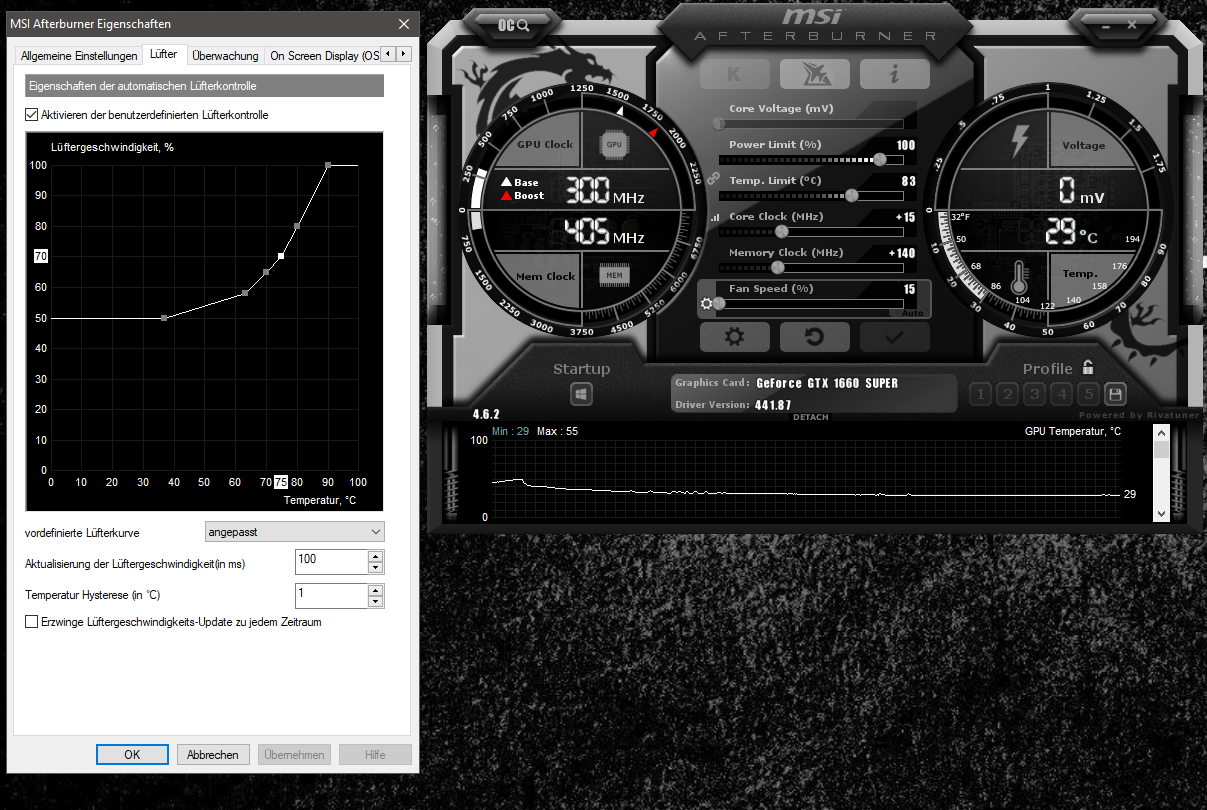Select the Lüfter tab
Screen dimensions: 1207x810
163,55
